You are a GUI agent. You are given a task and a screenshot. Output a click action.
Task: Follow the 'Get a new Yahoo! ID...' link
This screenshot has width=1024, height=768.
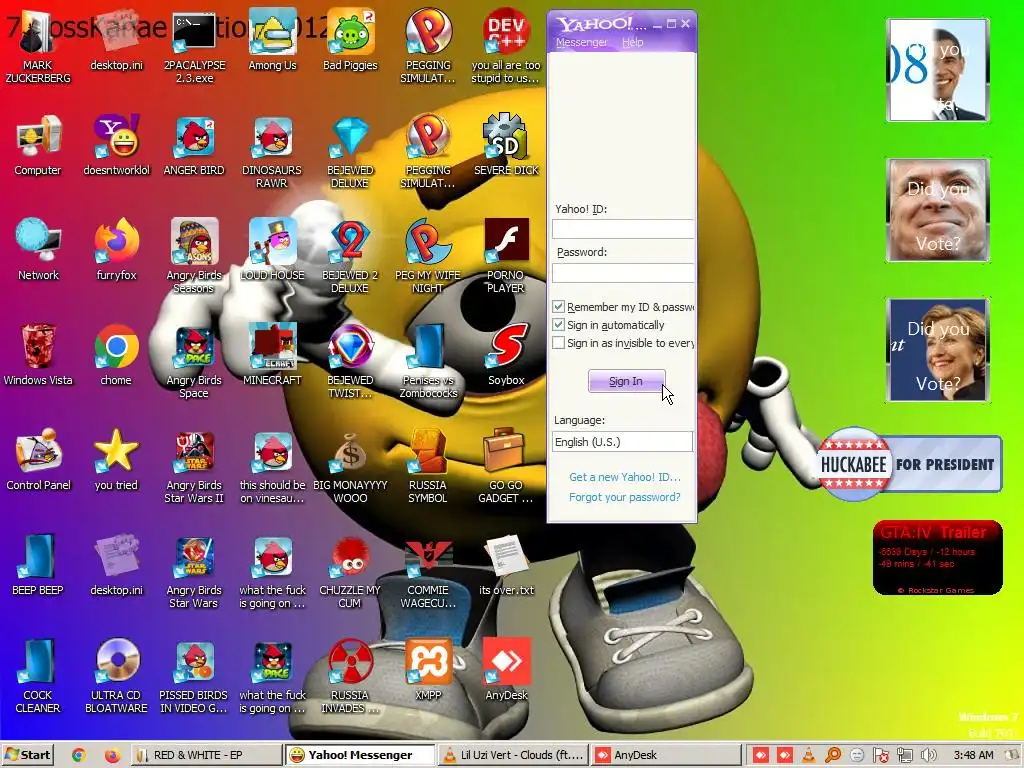[625, 477]
